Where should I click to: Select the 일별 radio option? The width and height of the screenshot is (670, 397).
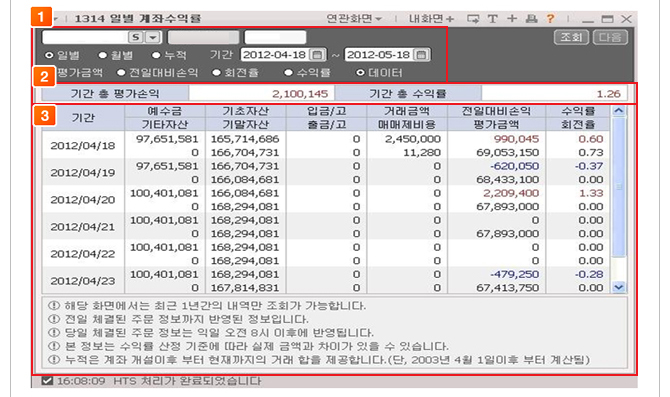click(49, 55)
